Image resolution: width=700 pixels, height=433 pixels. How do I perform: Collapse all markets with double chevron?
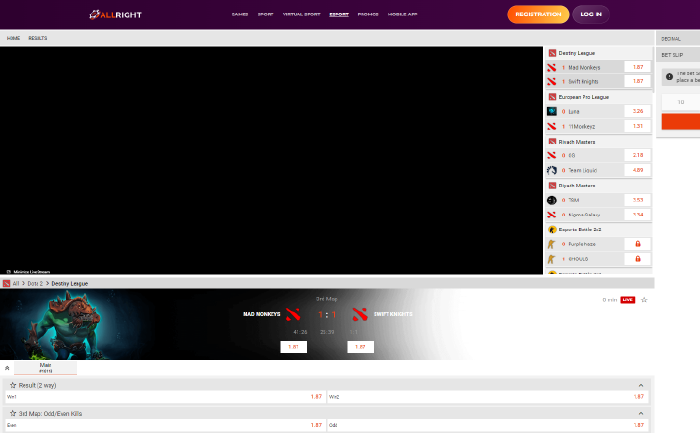coord(7,368)
